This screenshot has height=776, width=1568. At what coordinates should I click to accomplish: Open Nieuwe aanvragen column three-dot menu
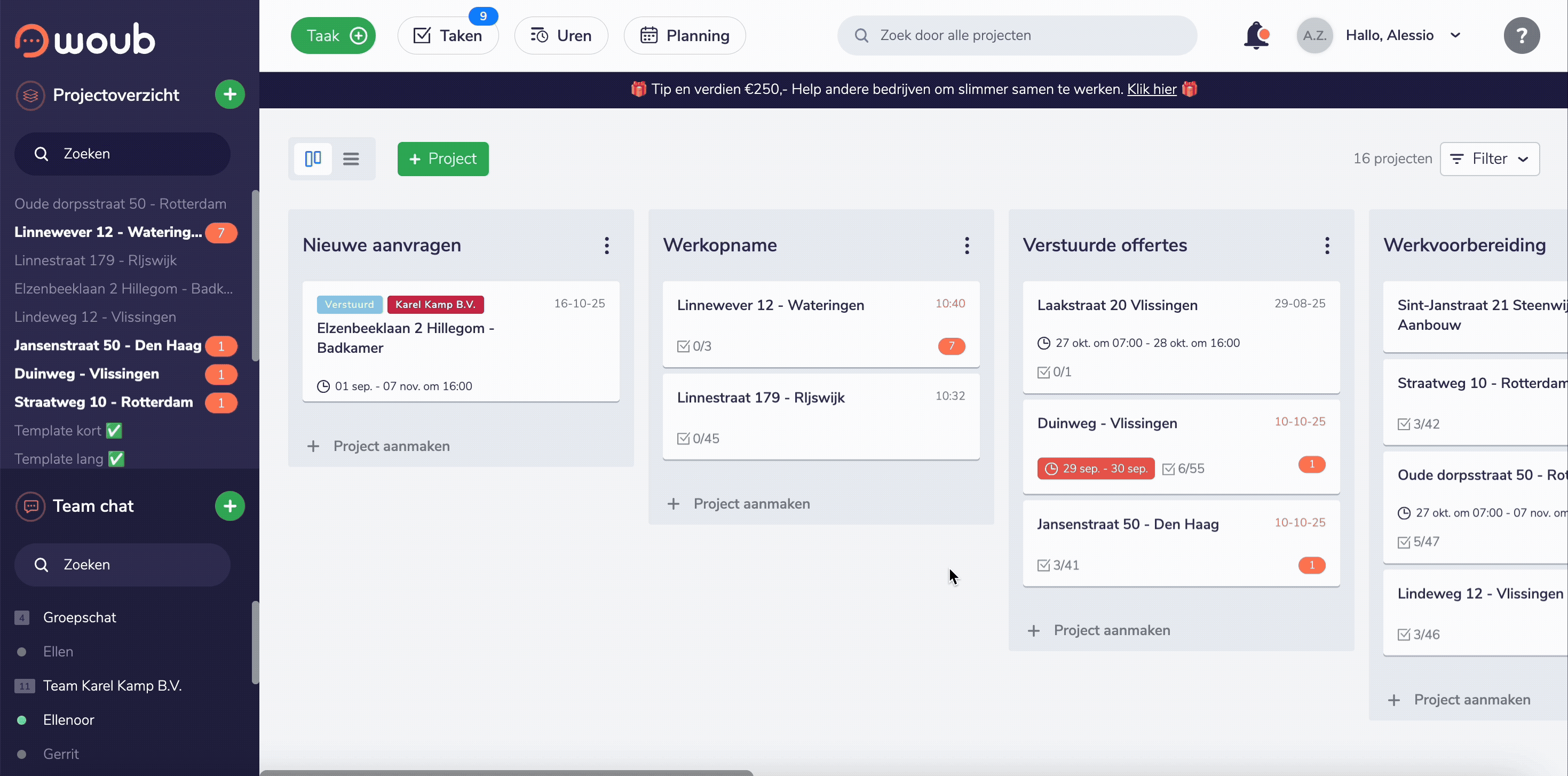coord(606,246)
